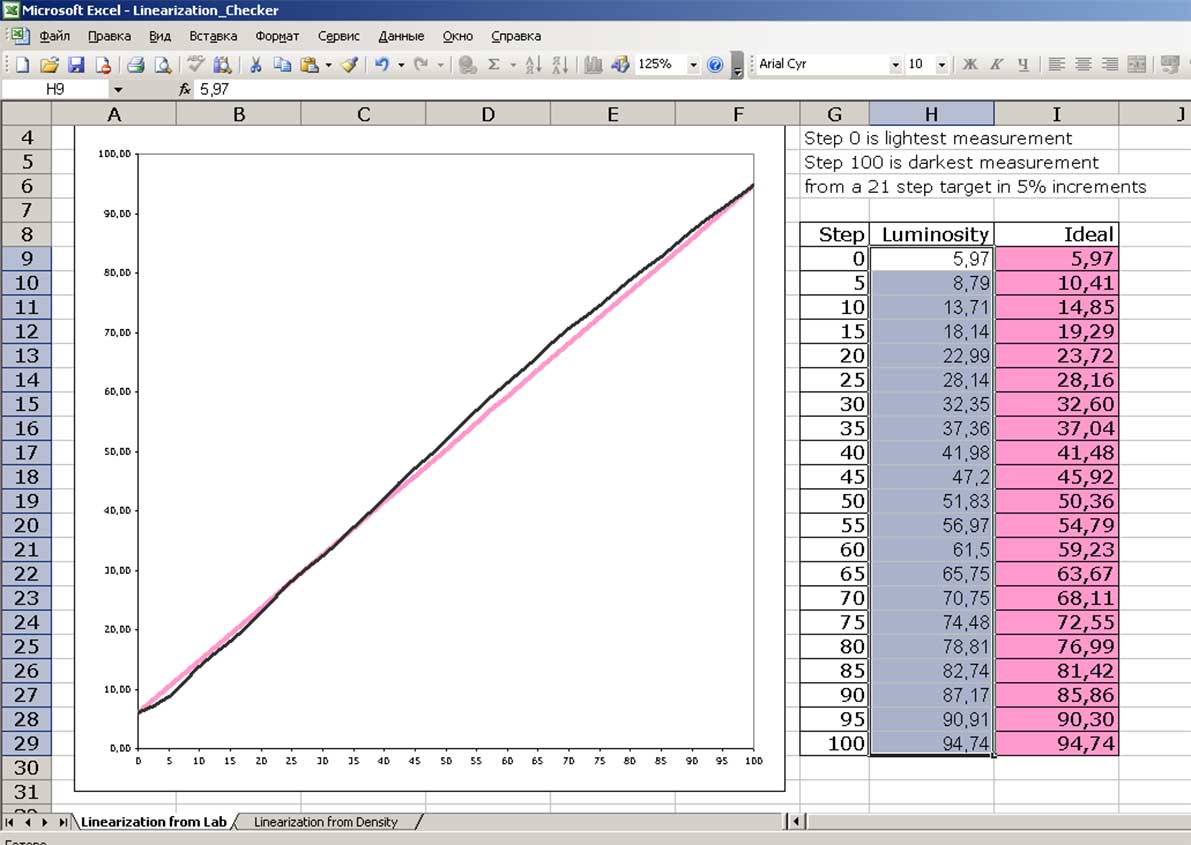Open the Arial Cyr font dropdown

[896, 65]
